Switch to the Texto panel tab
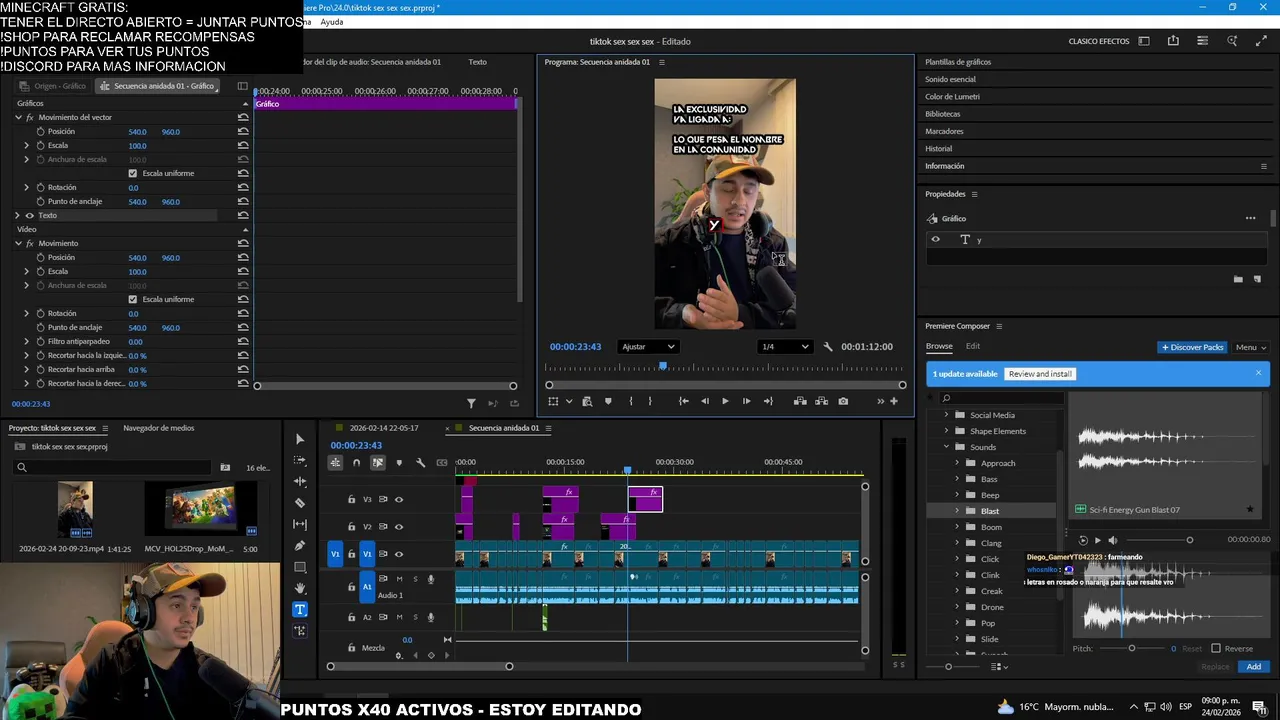The height and width of the screenshot is (720, 1280). click(478, 62)
